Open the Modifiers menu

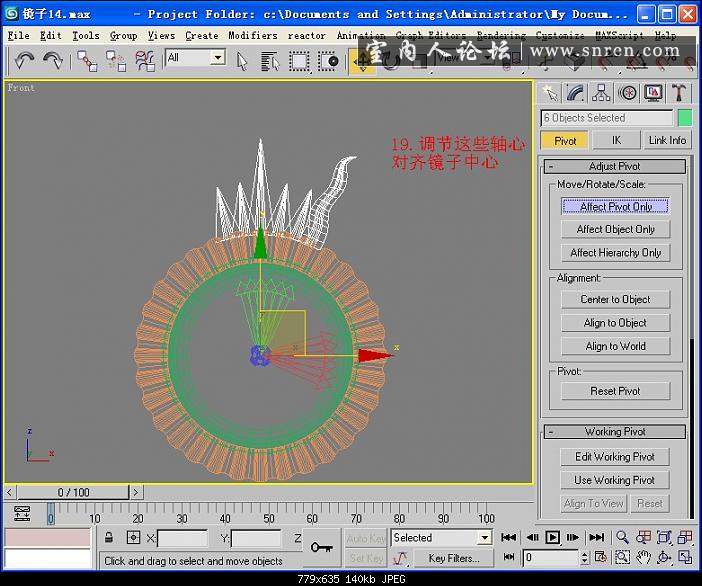coord(252,35)
